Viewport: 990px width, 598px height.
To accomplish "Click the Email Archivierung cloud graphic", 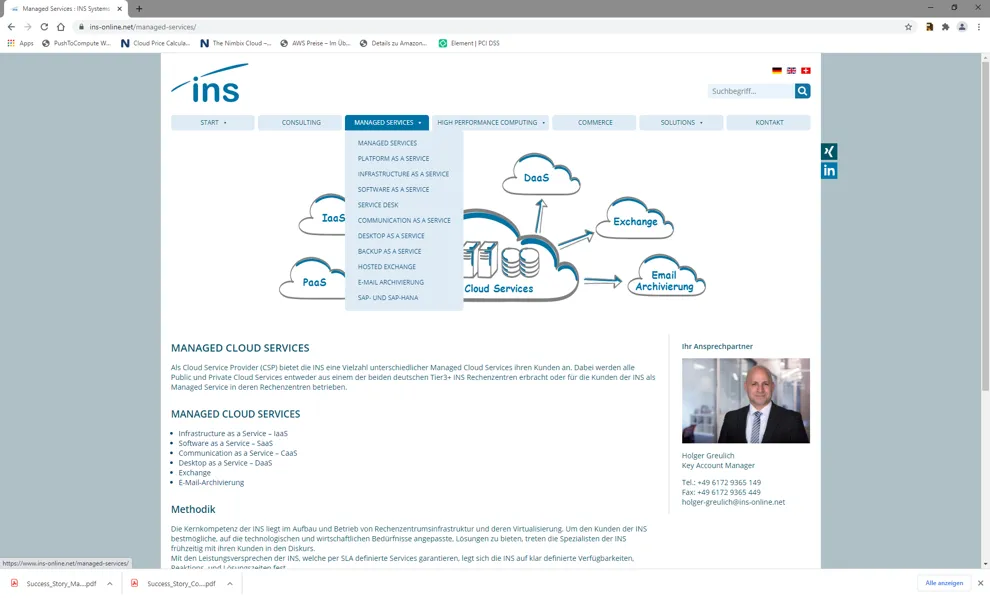I will pyautogui.click(x=665, y=276).
